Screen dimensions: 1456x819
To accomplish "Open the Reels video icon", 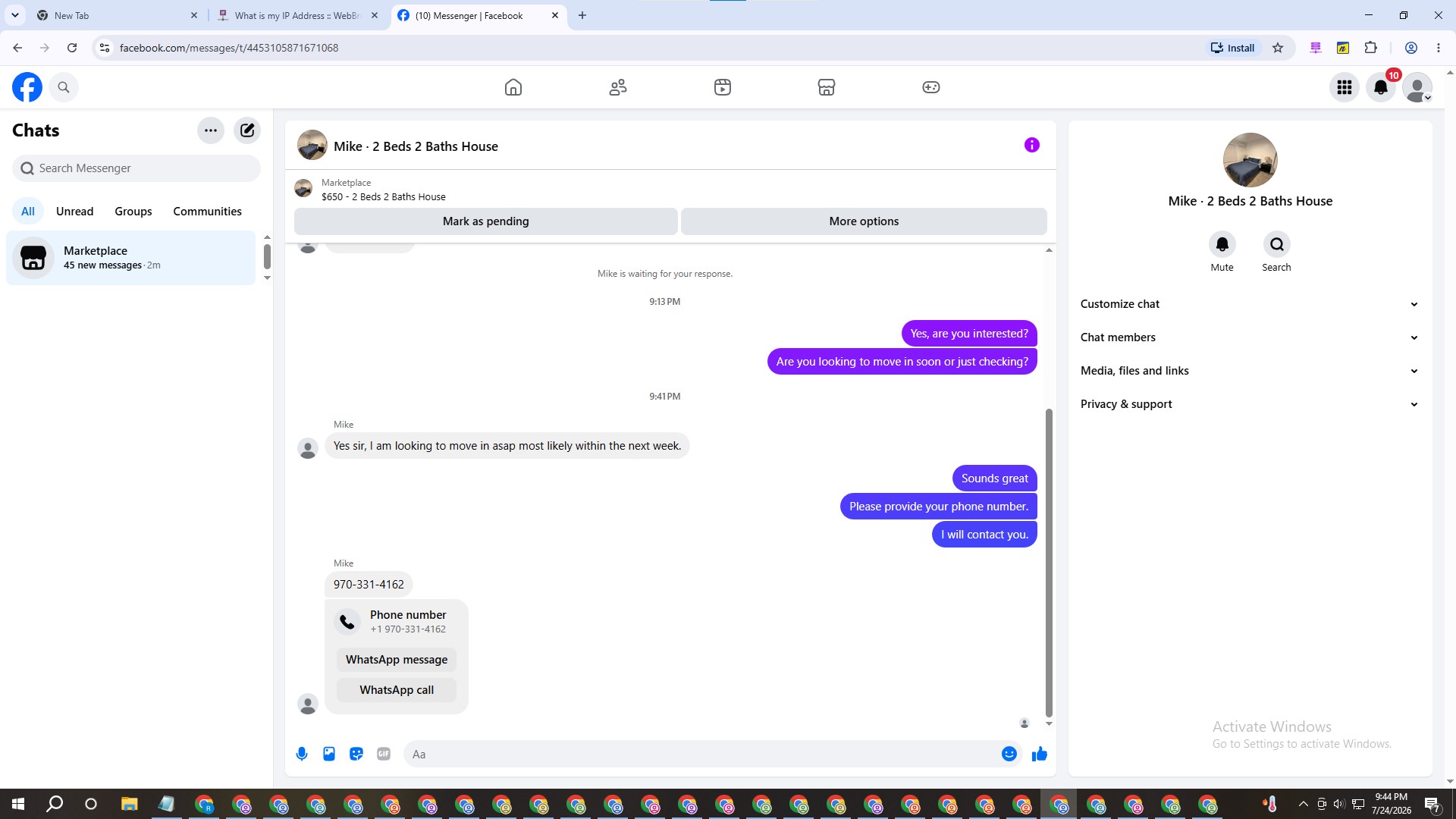I will tap(723, 87).
